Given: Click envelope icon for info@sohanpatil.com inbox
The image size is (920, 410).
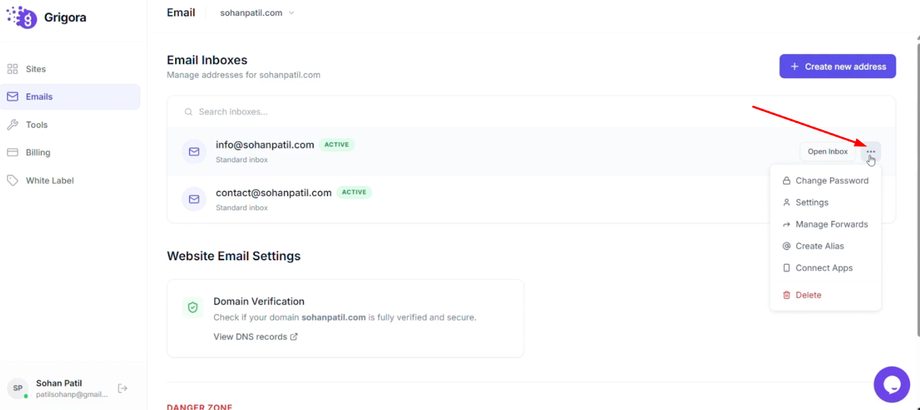Looking at the screenshot, I should [194, 152].
